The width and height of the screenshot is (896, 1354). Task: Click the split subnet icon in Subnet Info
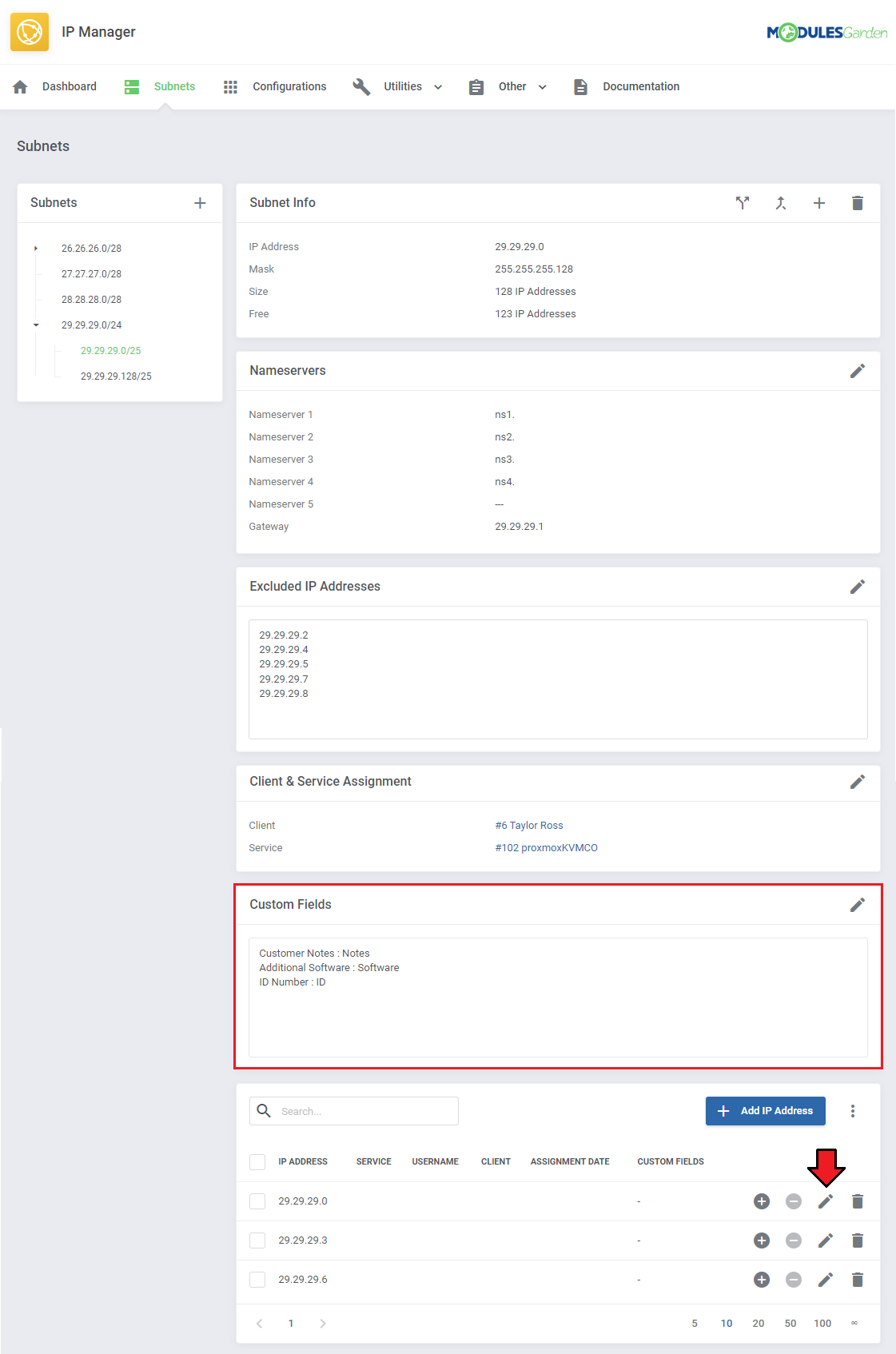[x=743, y=203]
